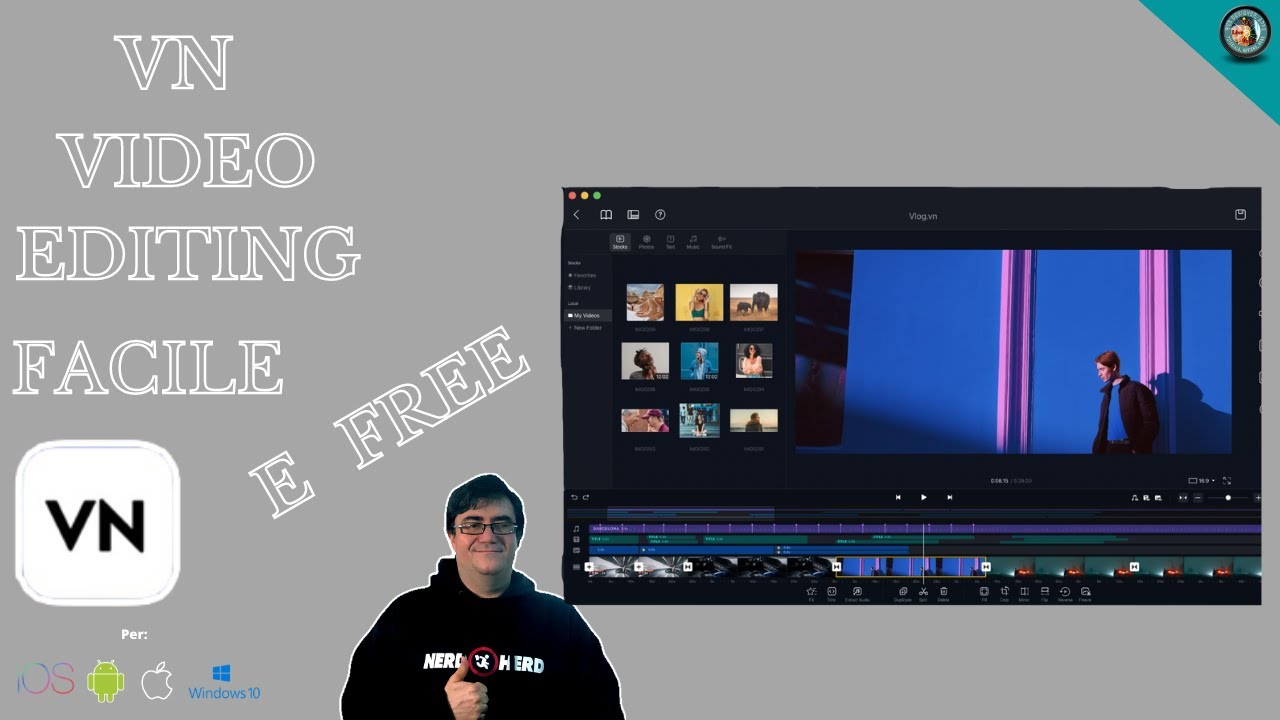Click the text track icon
Screen dimensions: 1280x720
[576, 540]
